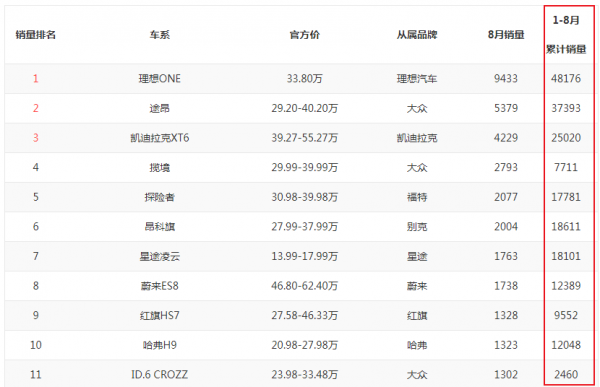Click cumulative sales value 18611
The height and width of the screenshot is (387, 600).
tap(566, 227)
